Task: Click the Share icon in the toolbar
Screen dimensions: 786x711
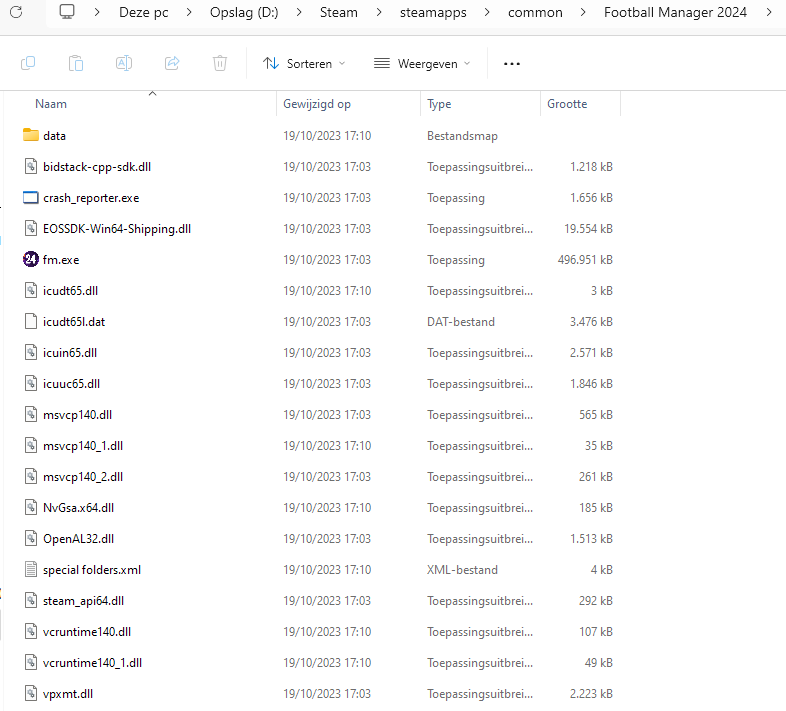Action: (172, 63)
